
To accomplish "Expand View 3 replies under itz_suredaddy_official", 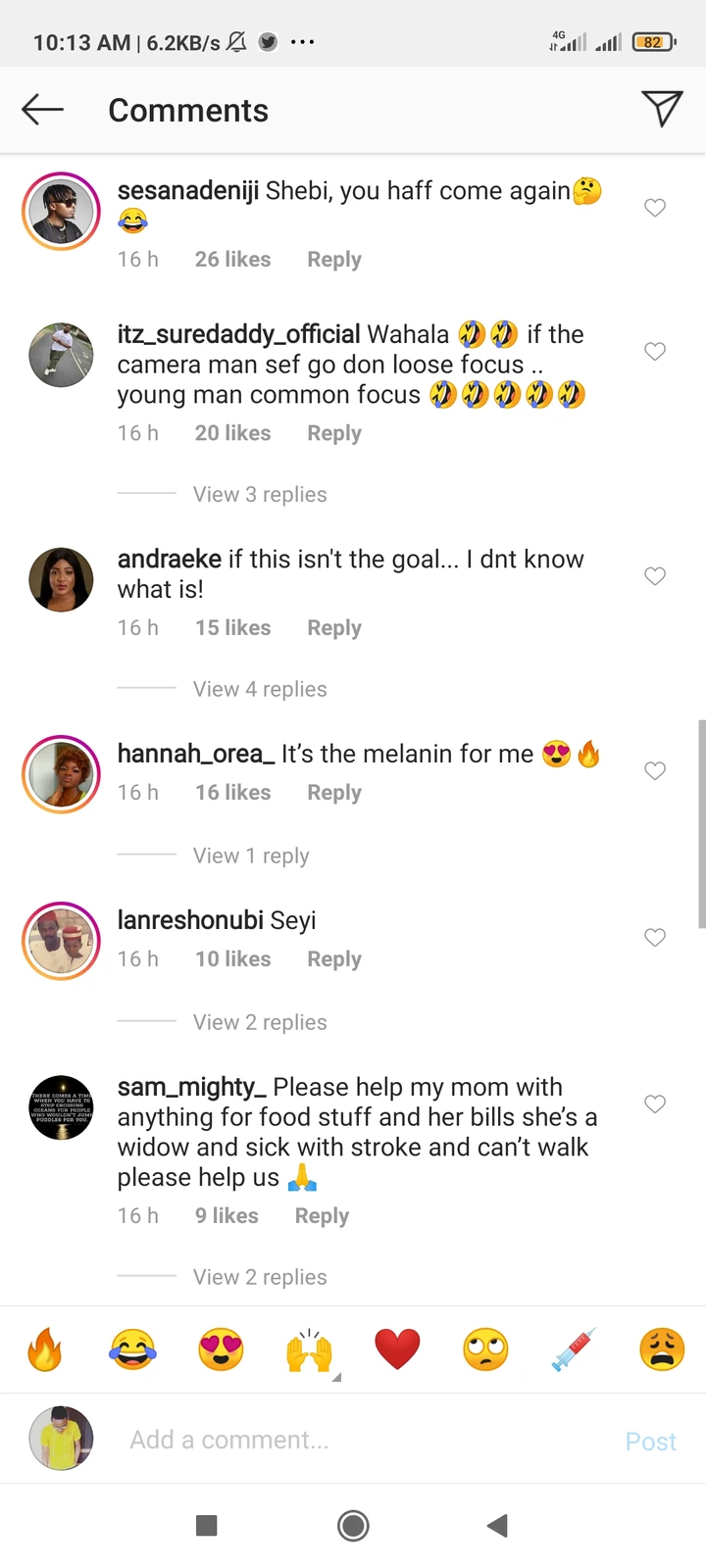I will pos(260,495).
